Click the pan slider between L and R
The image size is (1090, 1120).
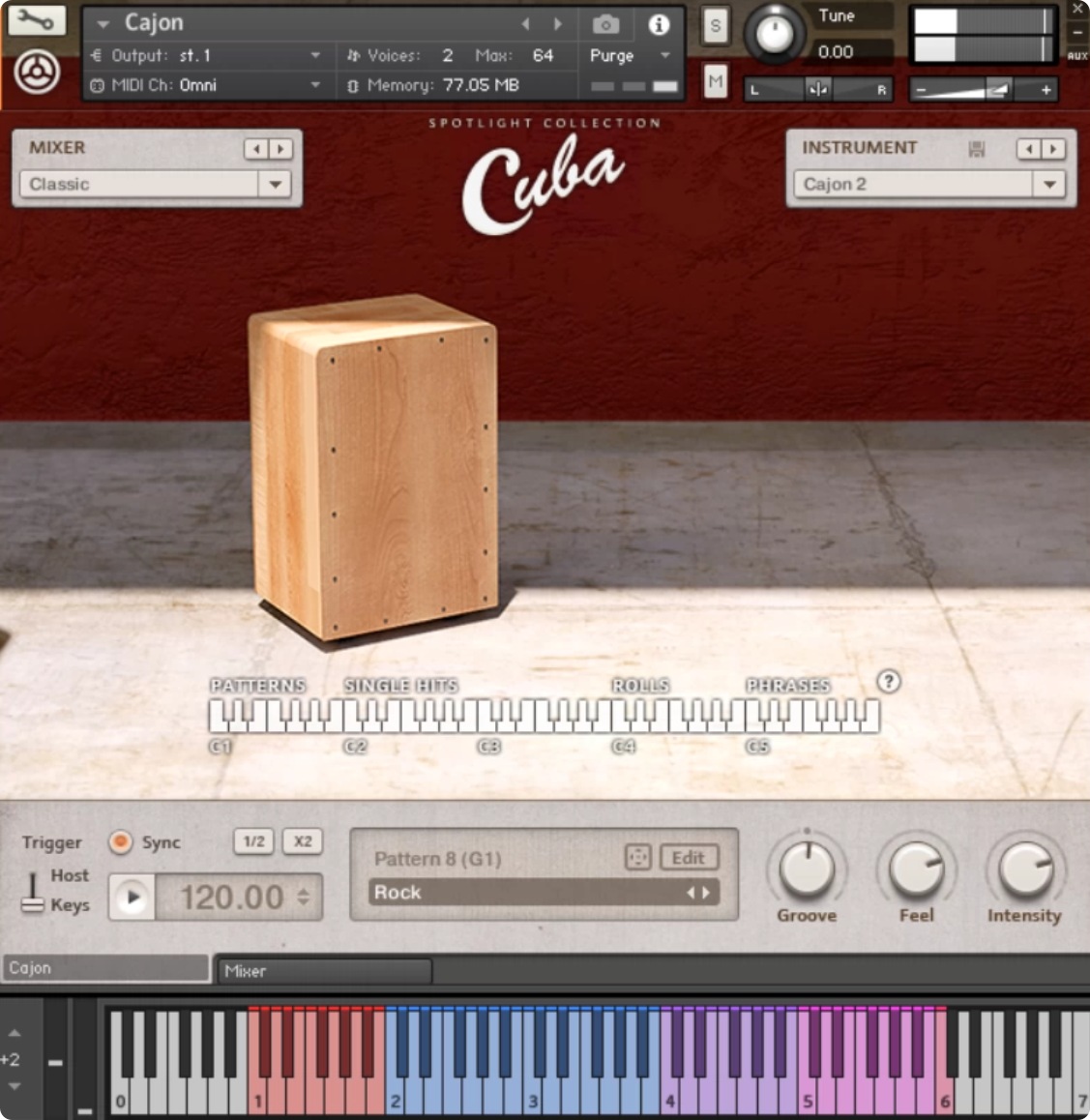[x=817, y=89]
